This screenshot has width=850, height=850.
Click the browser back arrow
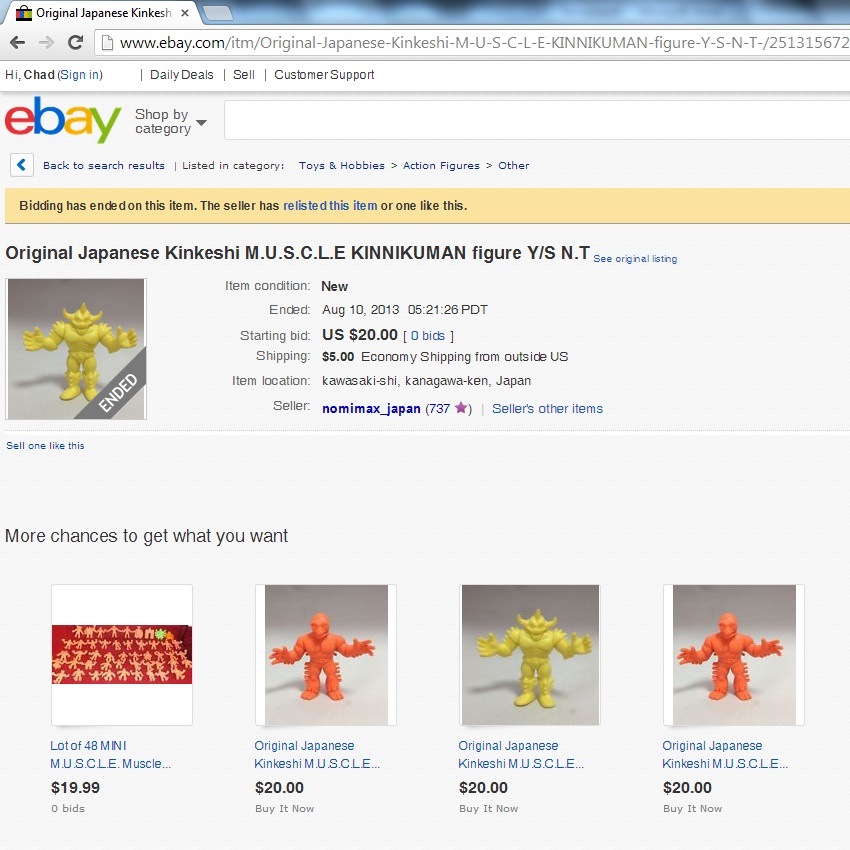[17, 42]
